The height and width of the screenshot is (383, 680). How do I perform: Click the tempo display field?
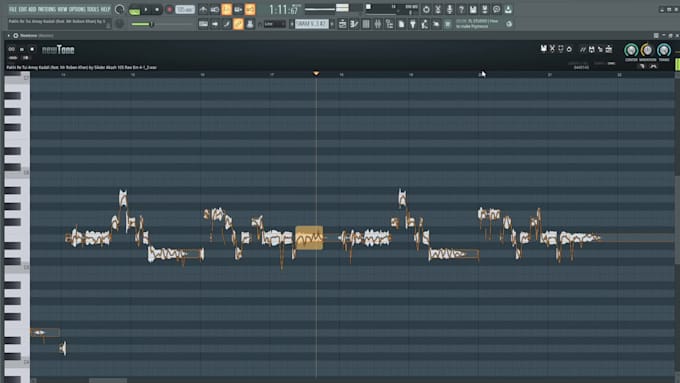click(185, 10)
